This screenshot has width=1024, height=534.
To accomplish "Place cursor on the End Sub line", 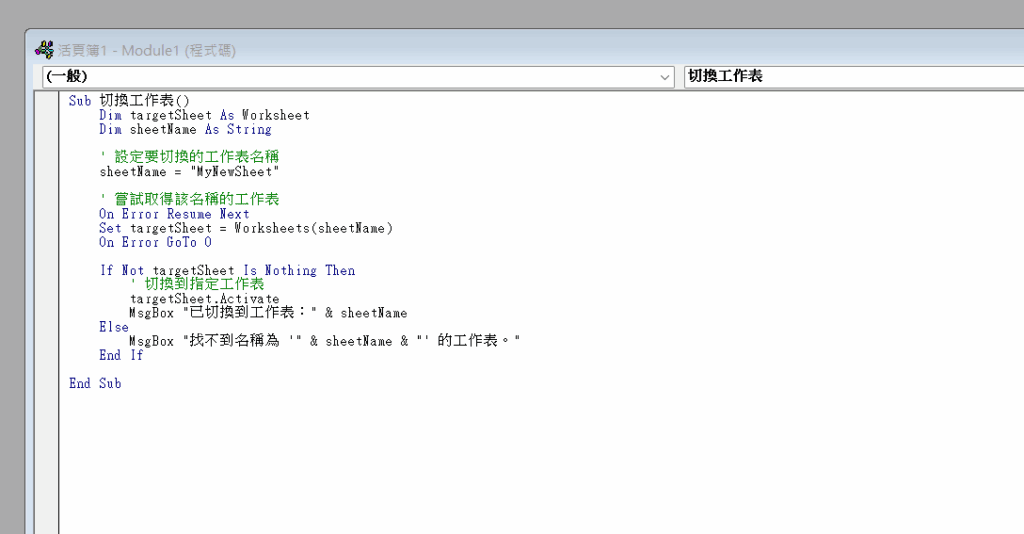I will (95, 383).
